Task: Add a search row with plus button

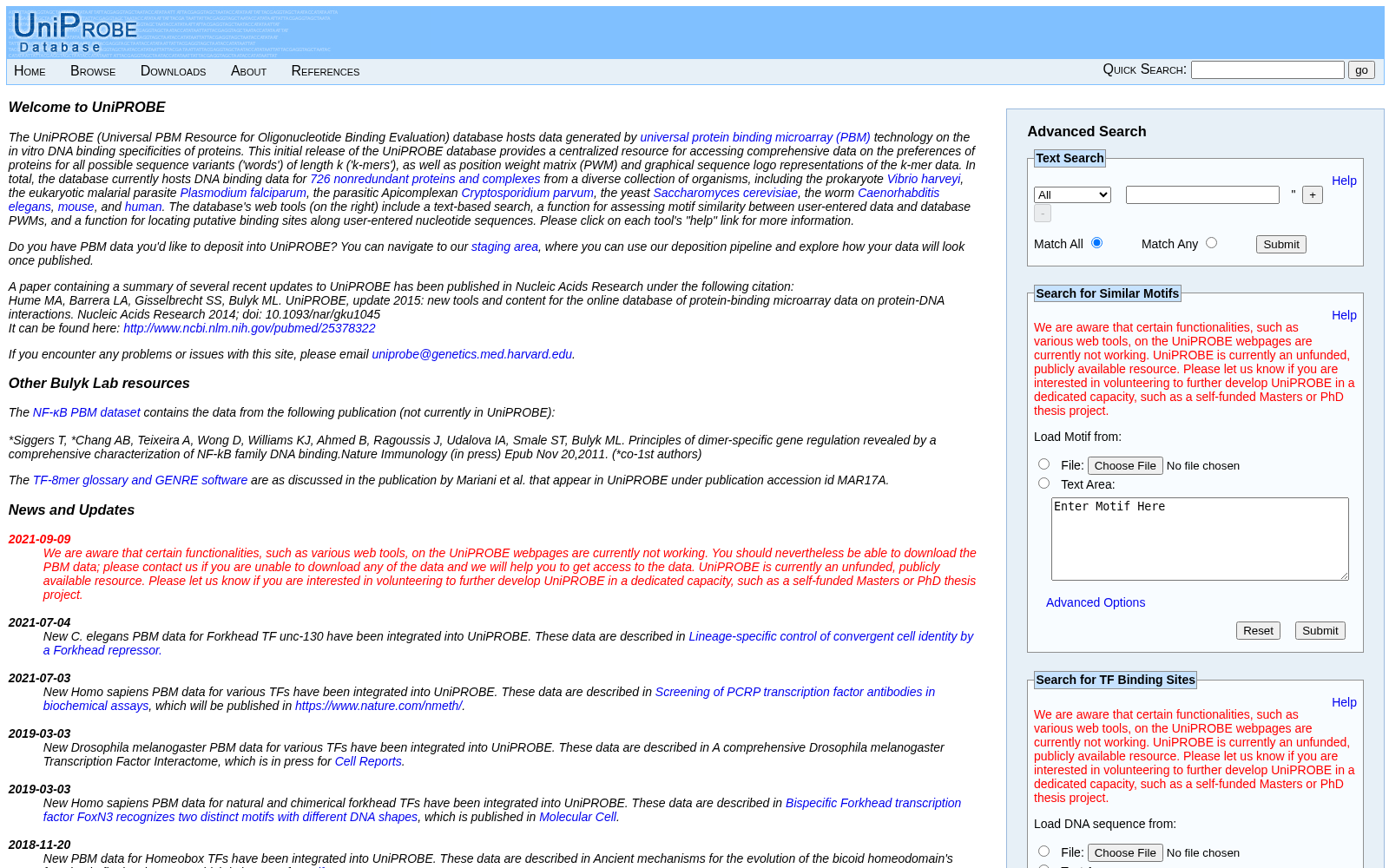Action: pos(1313,195)
